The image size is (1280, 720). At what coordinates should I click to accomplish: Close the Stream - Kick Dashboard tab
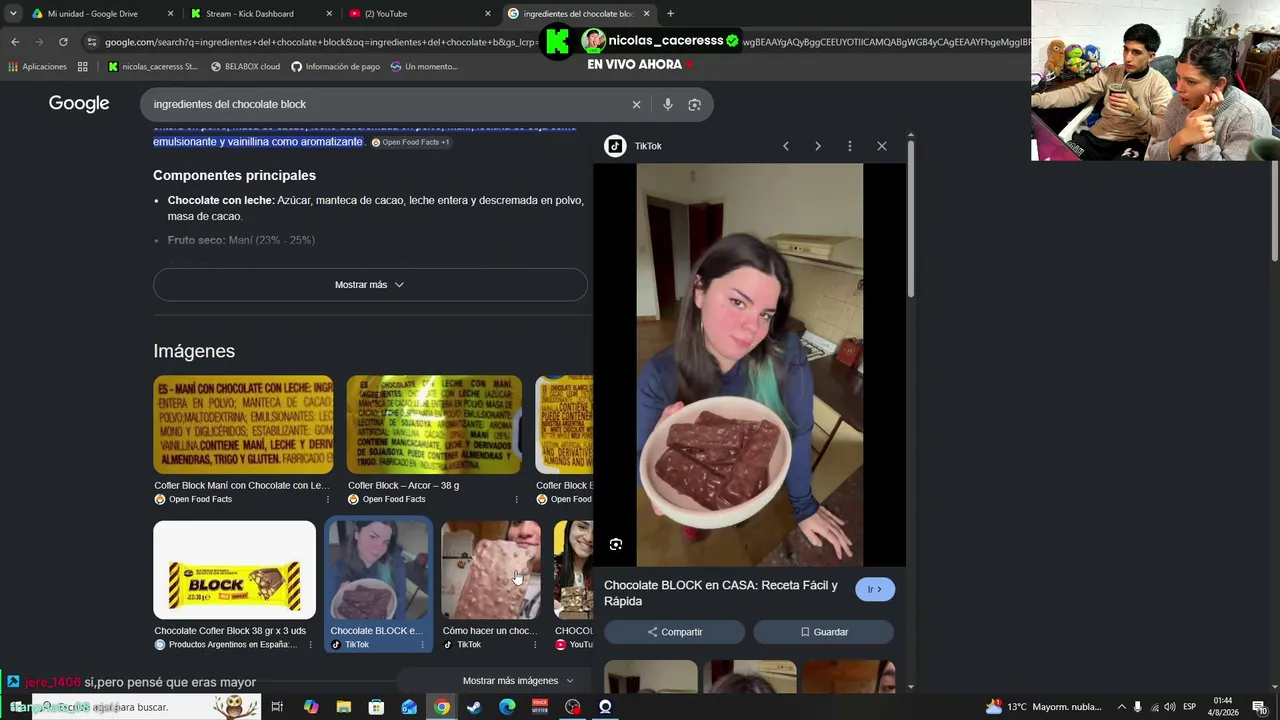pos(329,14)
